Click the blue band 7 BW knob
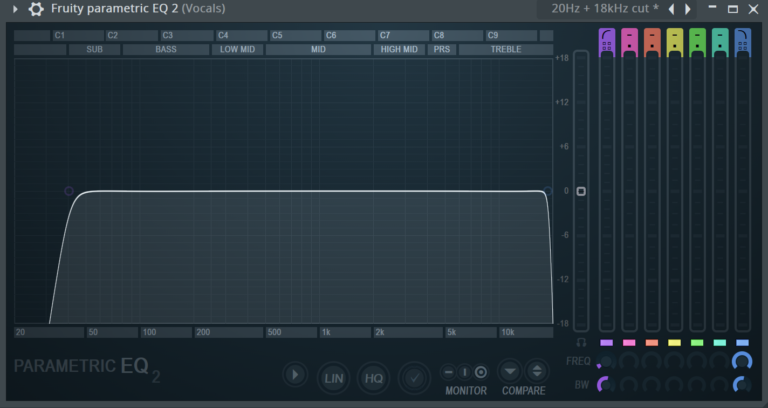Image resolution: width=768 pixels, height=408 pixels. tap(743, 385)
